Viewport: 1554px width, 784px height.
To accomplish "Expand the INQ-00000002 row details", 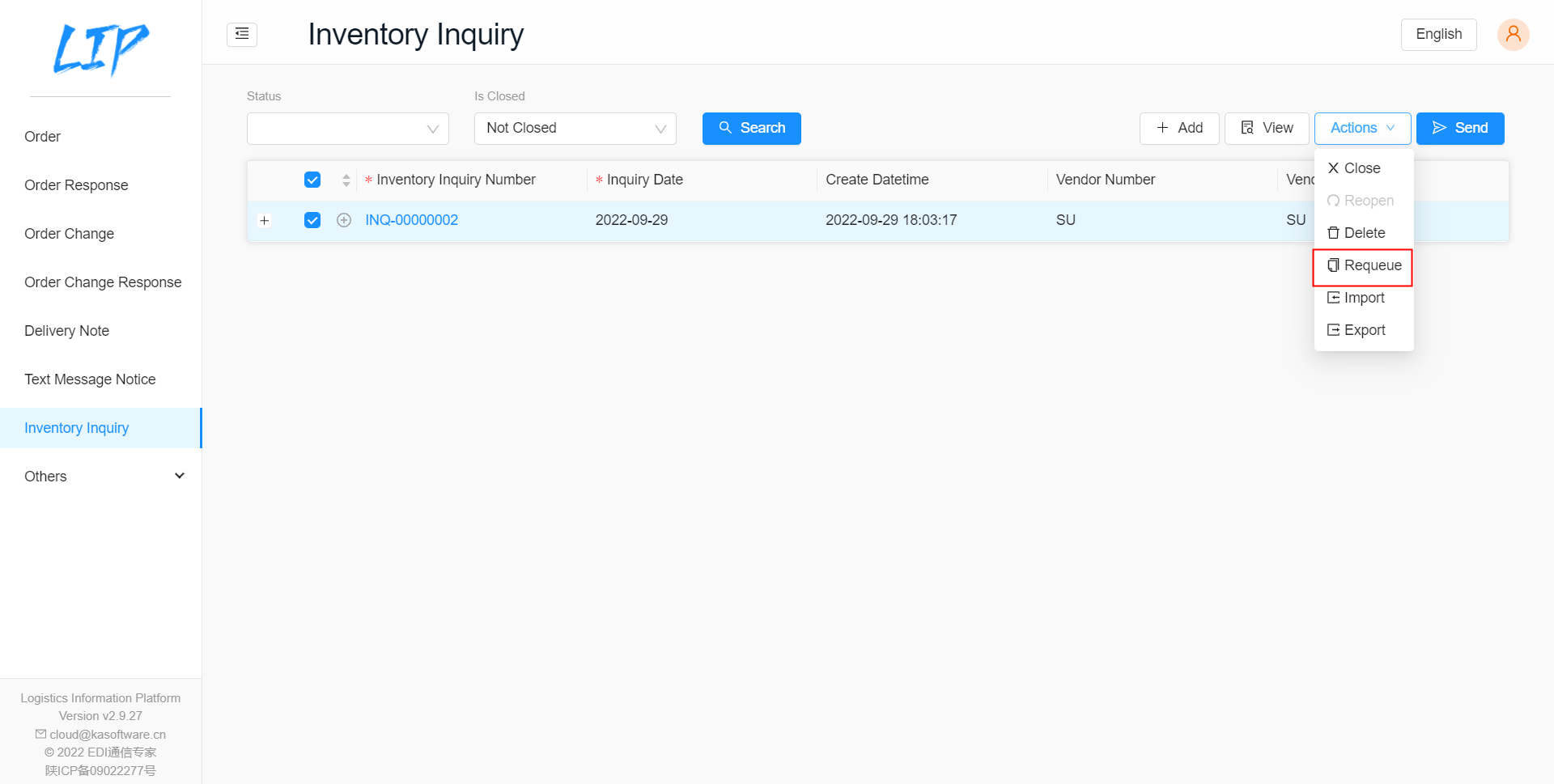I will click(x=265, y=220).
